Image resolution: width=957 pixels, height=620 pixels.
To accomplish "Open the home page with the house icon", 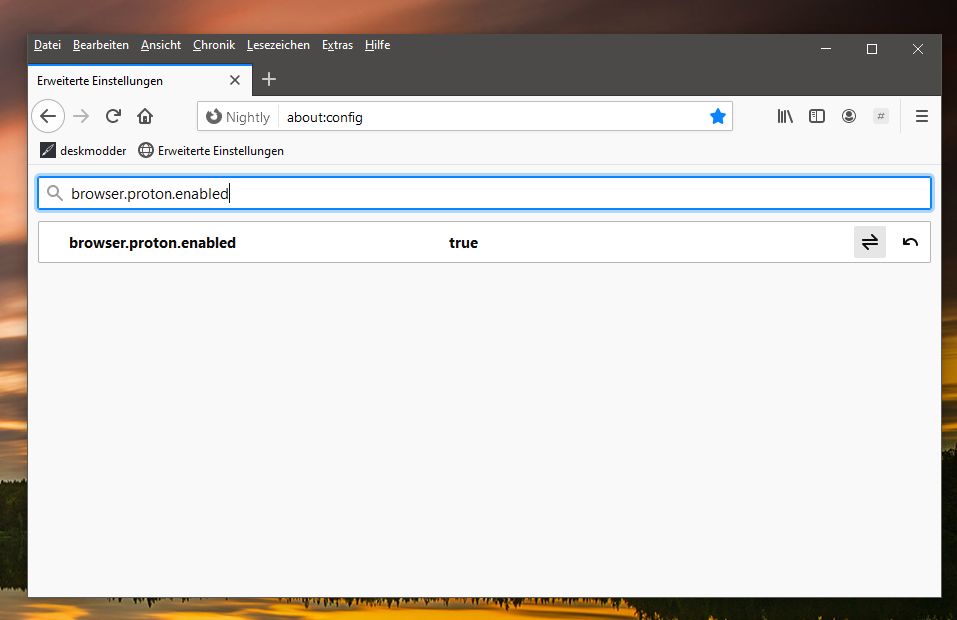I will (145, 116).
